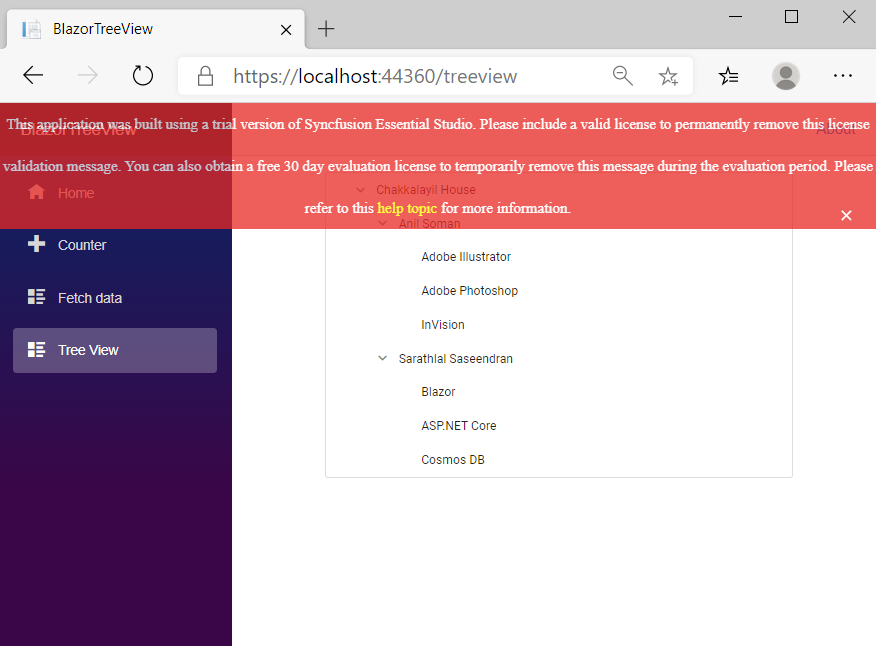Dismiss the trial license banner
The width and height of the screenshot is (876, 646).
point(846,214)
